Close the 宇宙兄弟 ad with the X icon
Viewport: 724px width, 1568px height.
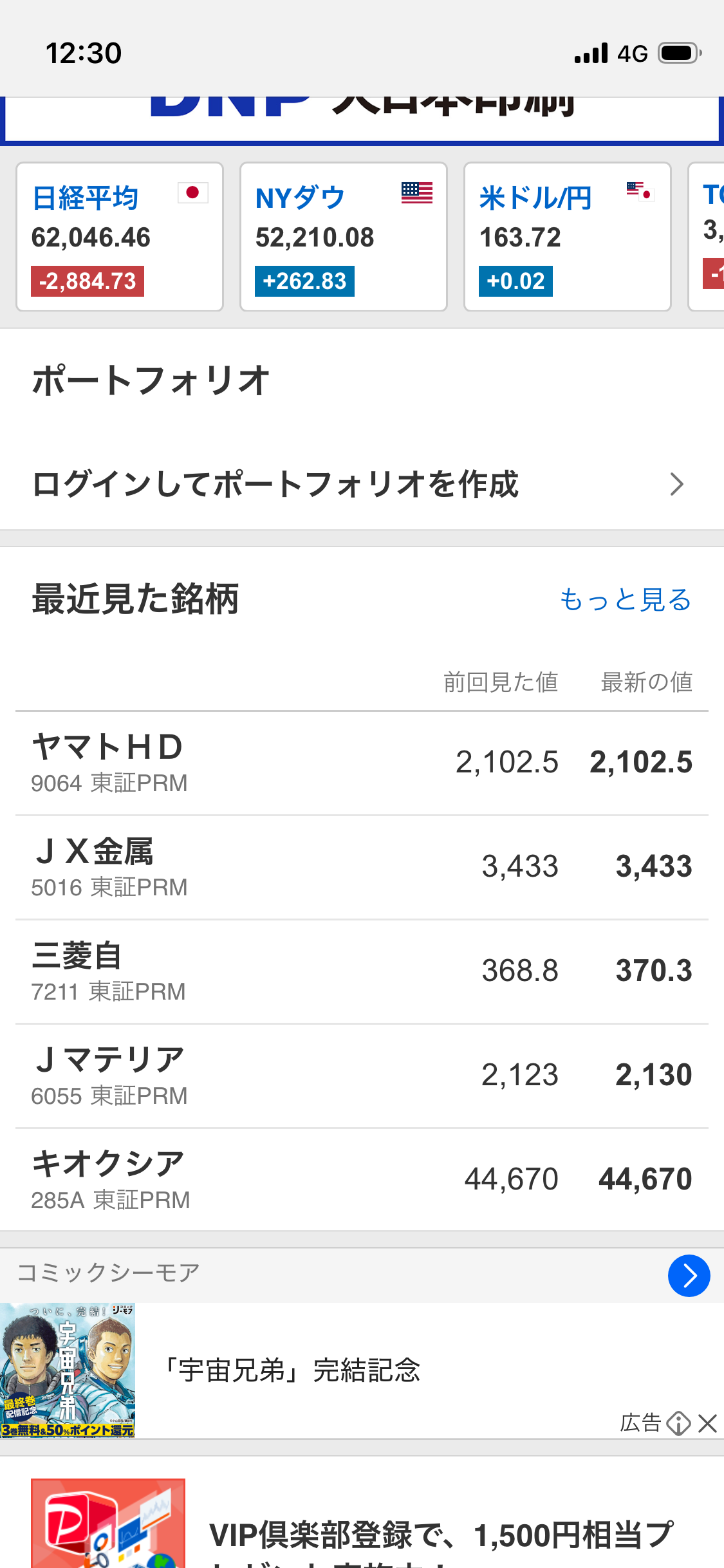707,1423
